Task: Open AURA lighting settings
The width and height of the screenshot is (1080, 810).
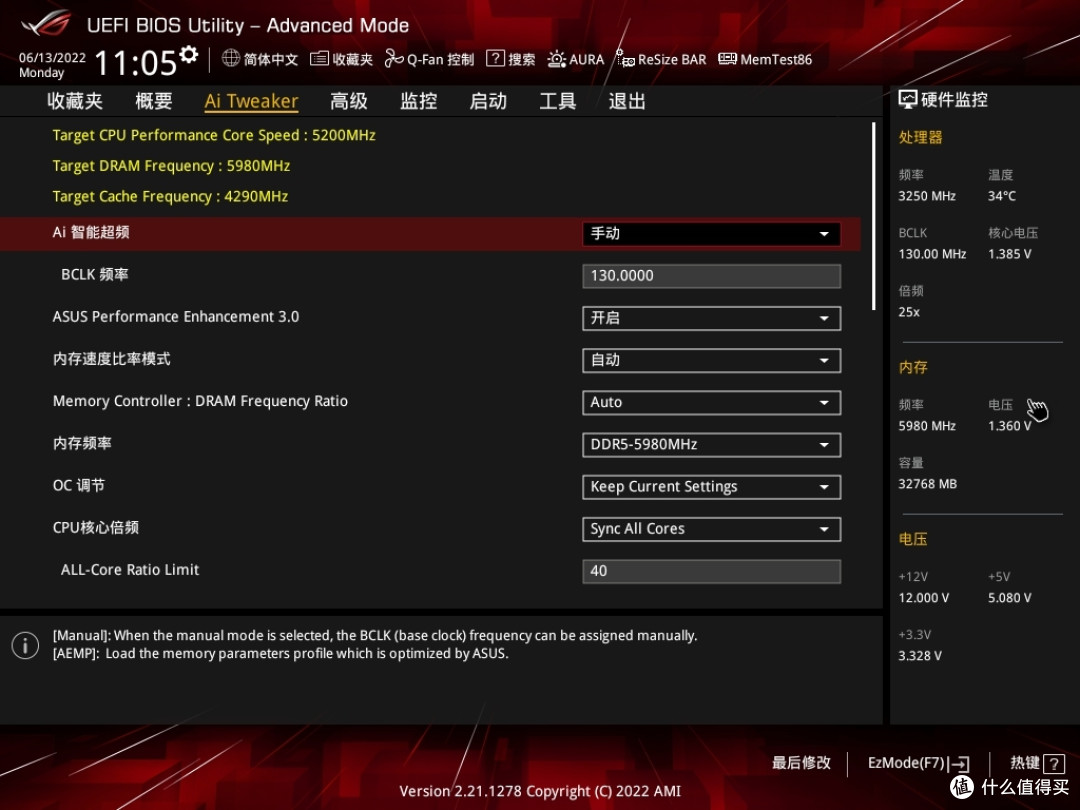Action: pyautogui.click(x=576, y=59)
